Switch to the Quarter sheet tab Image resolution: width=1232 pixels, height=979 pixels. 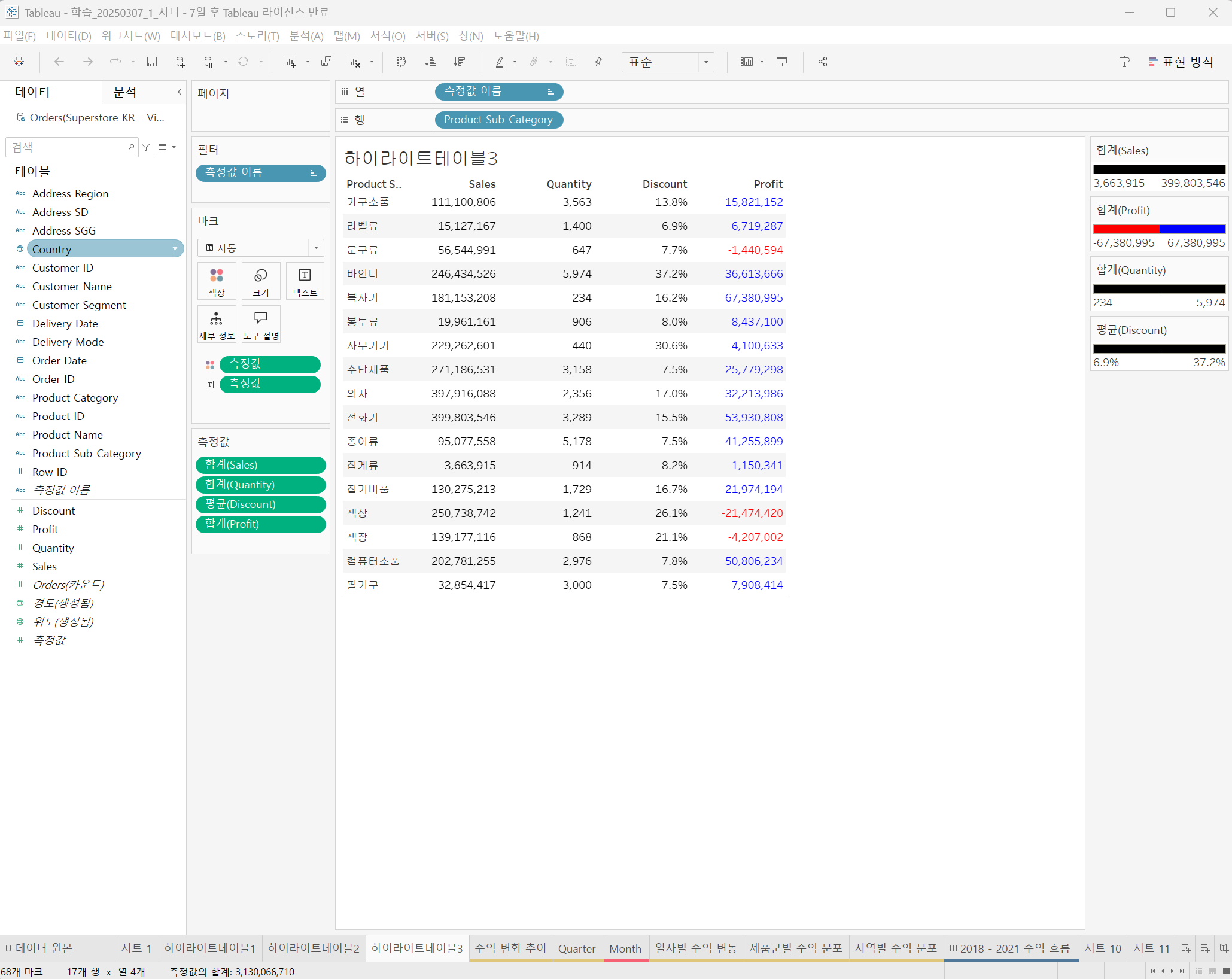point(576,948)
